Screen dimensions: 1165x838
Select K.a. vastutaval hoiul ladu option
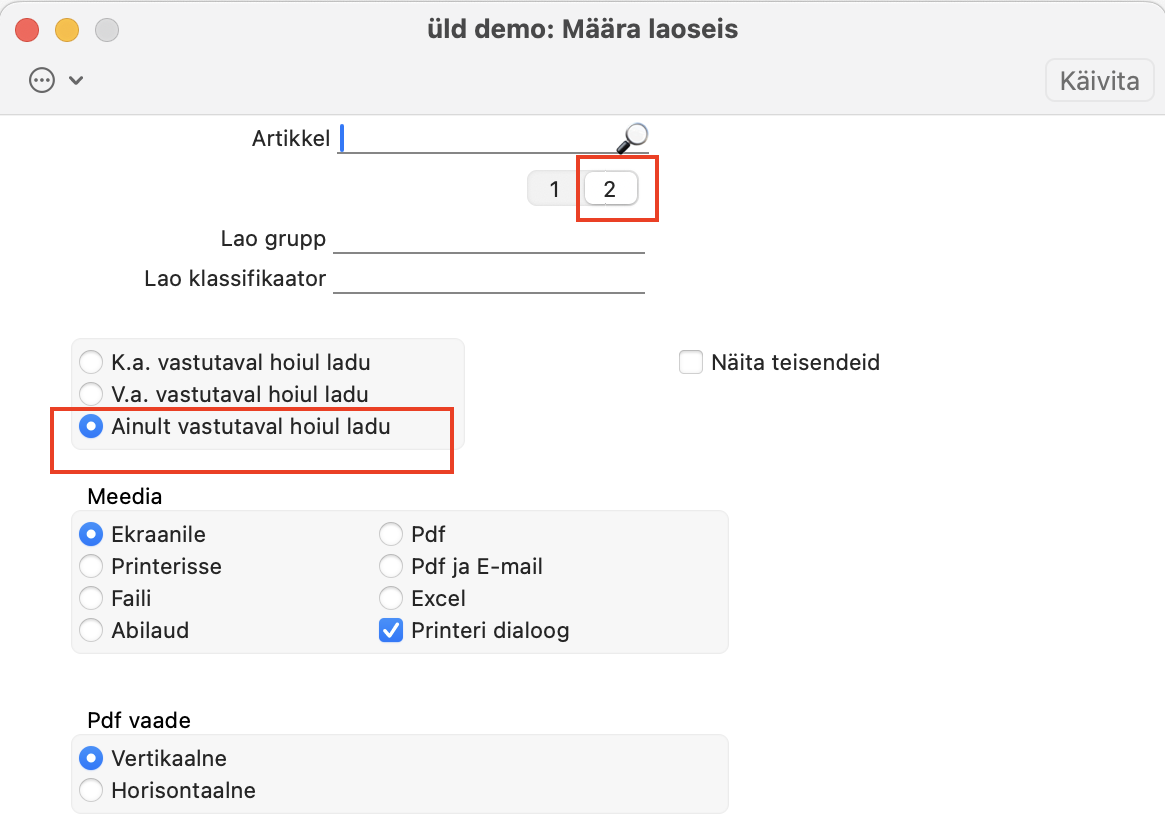click(x=91, y=362)
